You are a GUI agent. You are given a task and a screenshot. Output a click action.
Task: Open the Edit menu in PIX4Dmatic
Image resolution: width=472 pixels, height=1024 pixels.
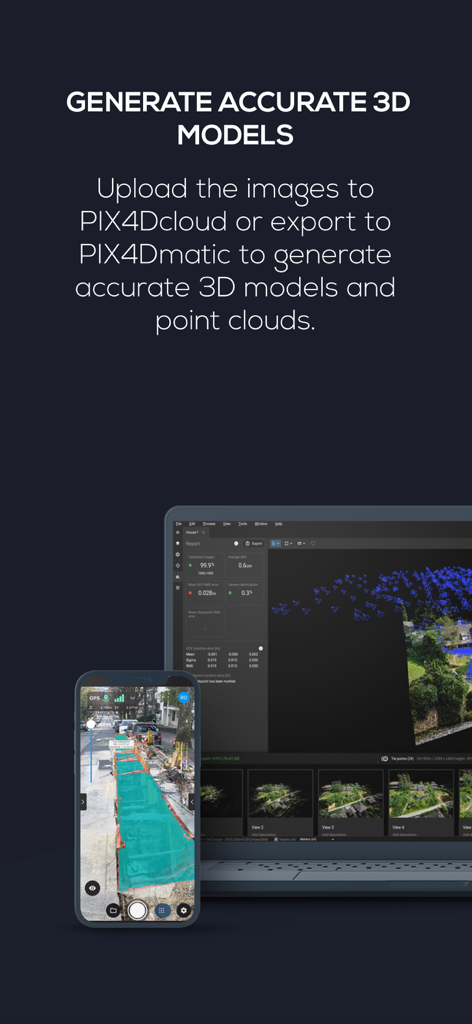[x=192, y=524]
